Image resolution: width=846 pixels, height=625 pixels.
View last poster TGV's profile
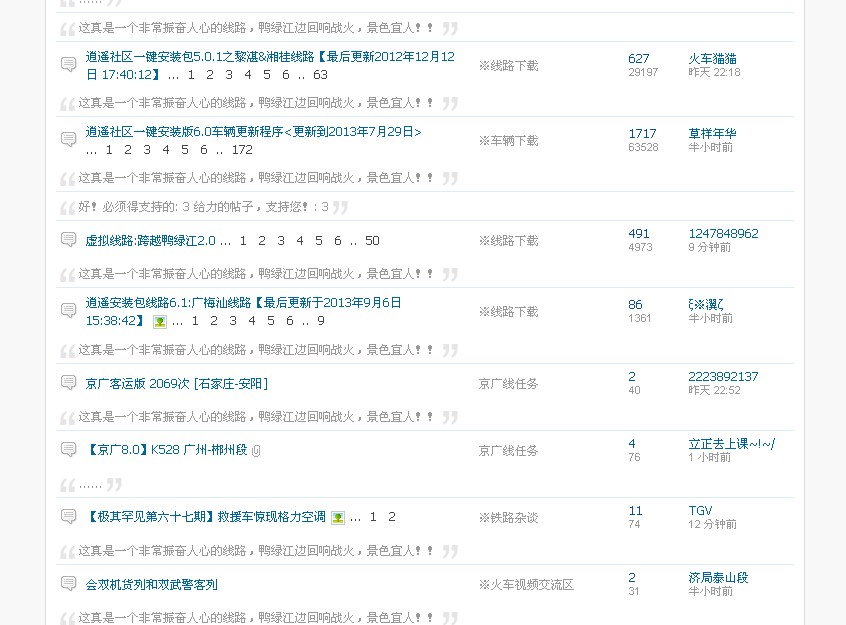coord(700,511)
